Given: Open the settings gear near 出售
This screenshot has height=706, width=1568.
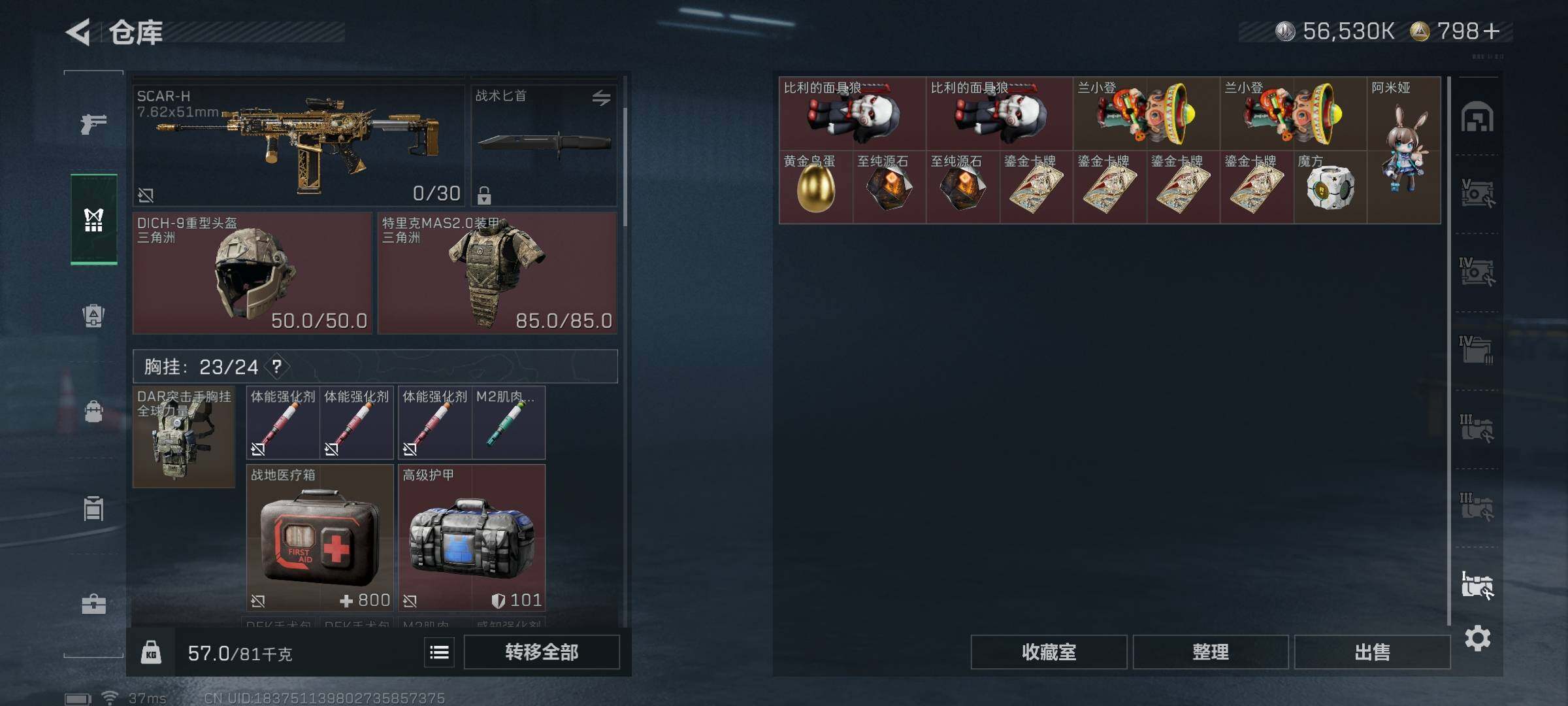Looking at the screenshot, I should 1477,638.
